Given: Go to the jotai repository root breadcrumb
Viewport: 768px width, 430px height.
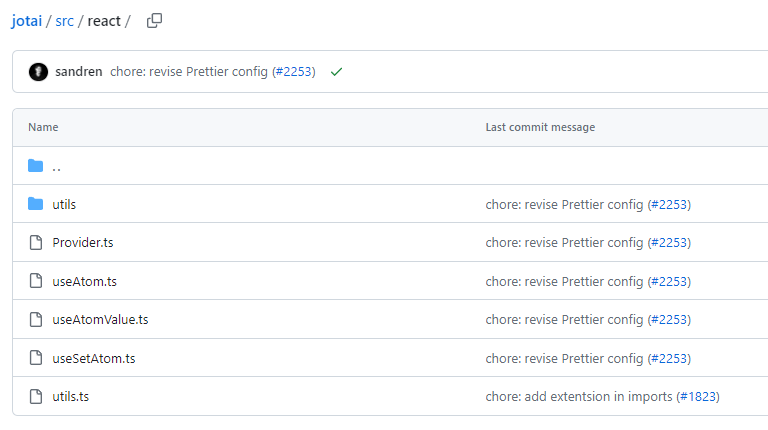Looking at the screenshot, I should tap(26, 21).
